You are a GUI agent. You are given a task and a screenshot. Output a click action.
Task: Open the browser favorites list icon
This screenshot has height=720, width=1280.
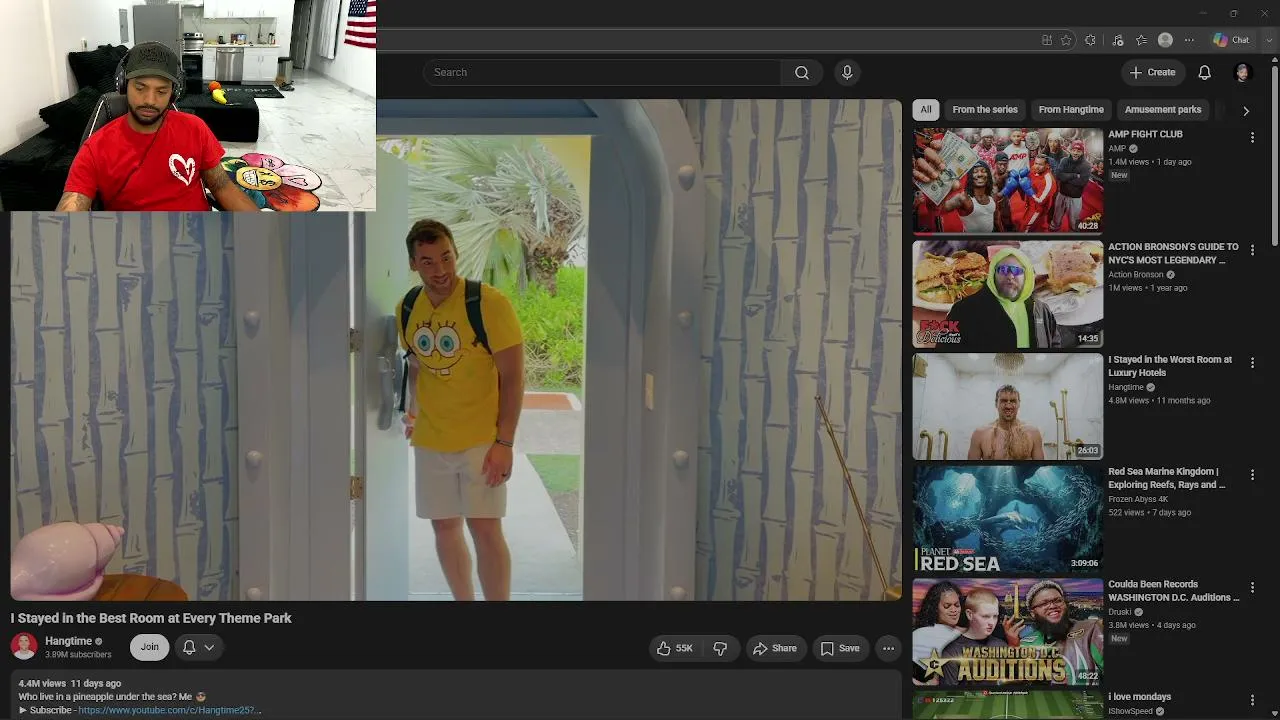click(x=1141, y=40)
